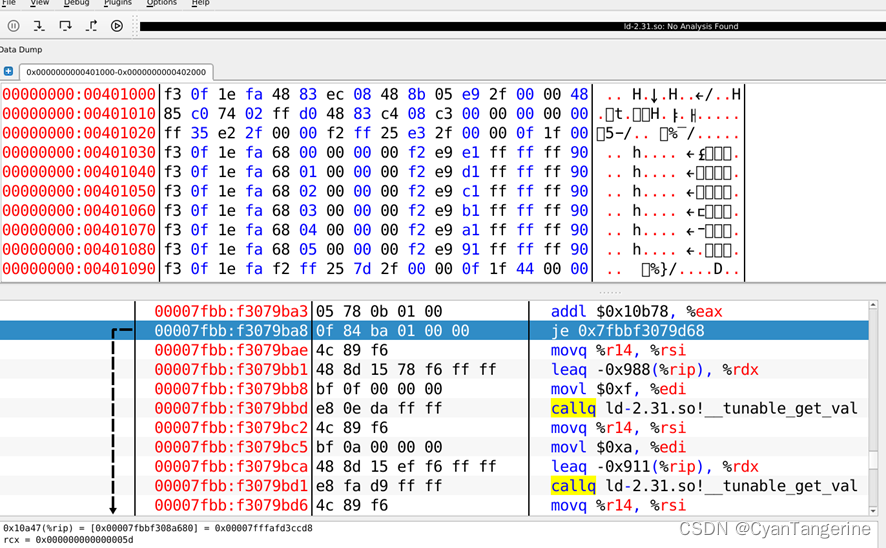886x548 pixels.
Task: Click opcode bytes 0f 84 ba 01 00 00
Action: tap(393, 330)
